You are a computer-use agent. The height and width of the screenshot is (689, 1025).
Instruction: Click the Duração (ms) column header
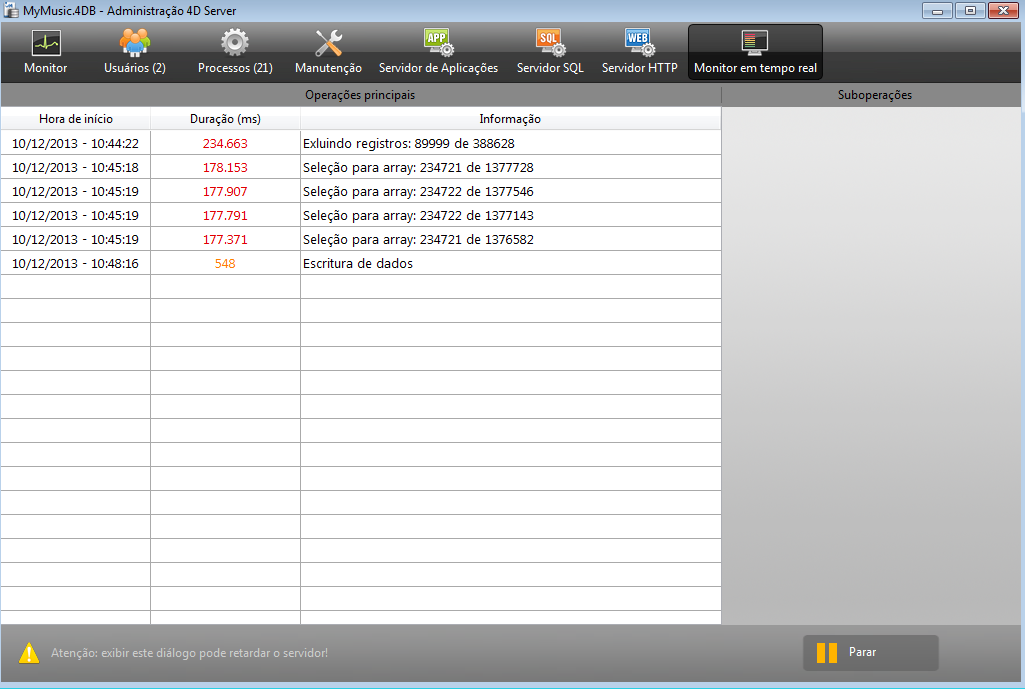pyautogui.click(x=226, y=119)
